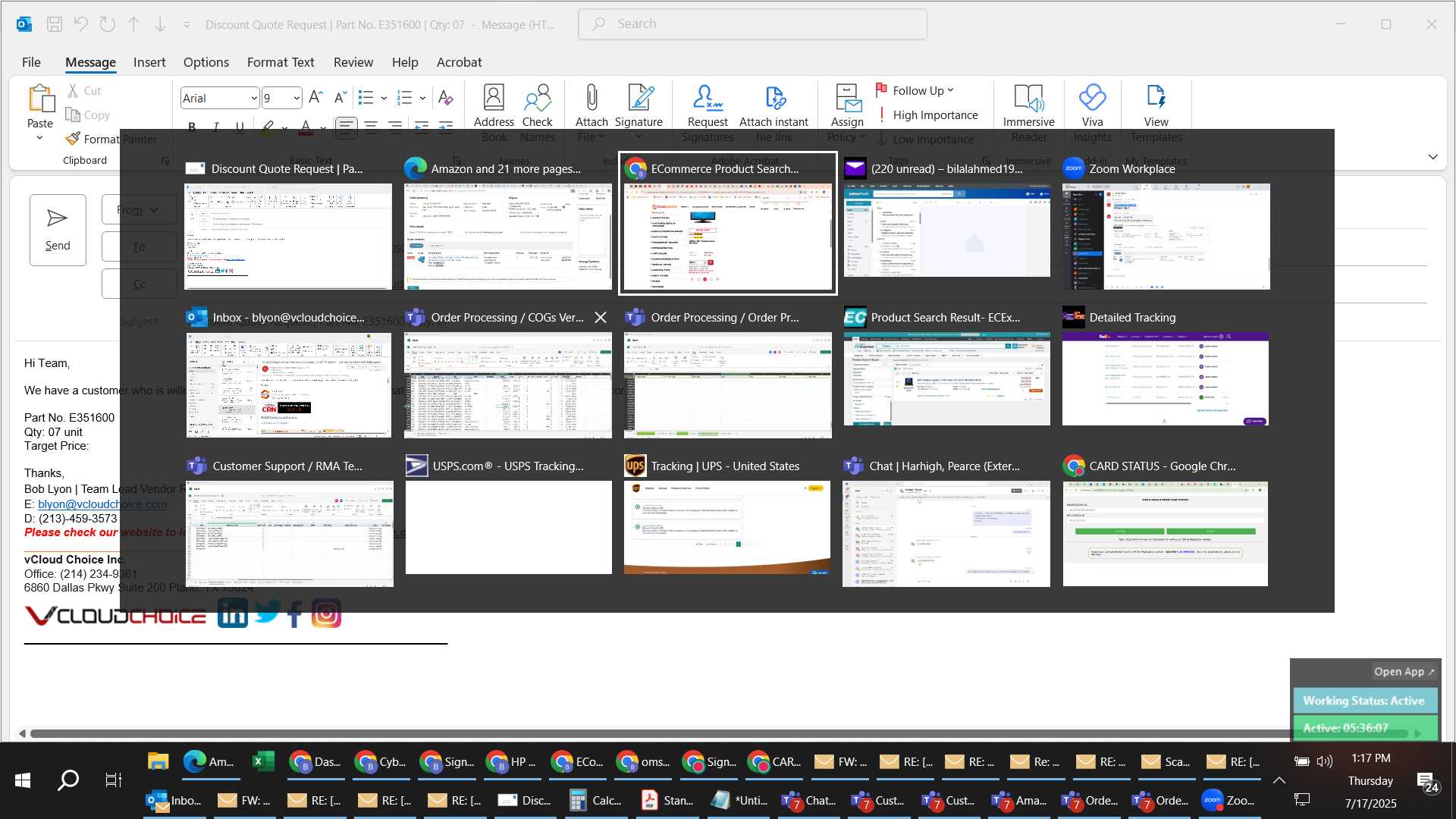Click the Instagram icon in the signature

click(326, 613)
